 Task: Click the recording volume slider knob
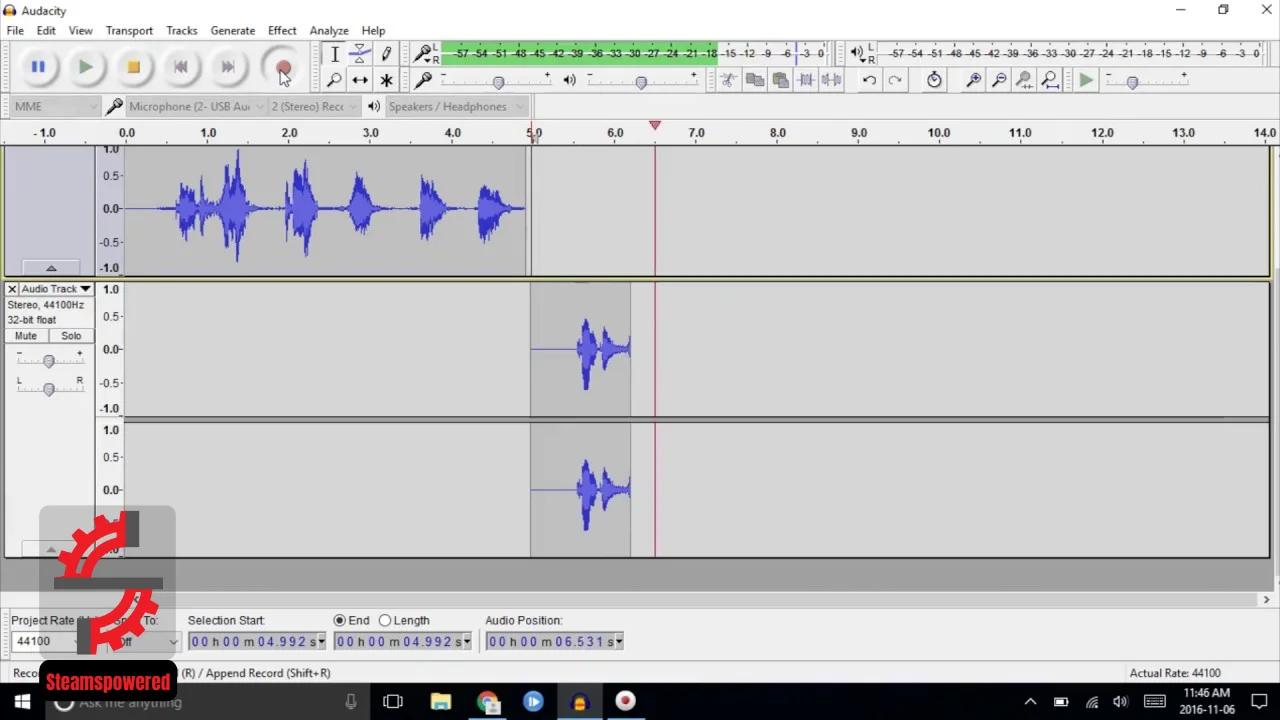pyautogui.click(x=498, y=82)
